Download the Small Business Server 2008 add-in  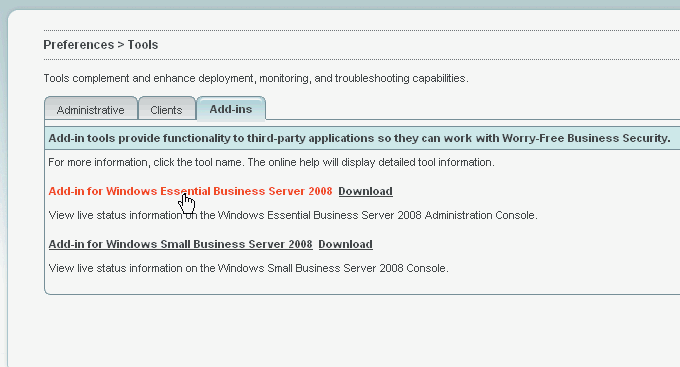345,244
